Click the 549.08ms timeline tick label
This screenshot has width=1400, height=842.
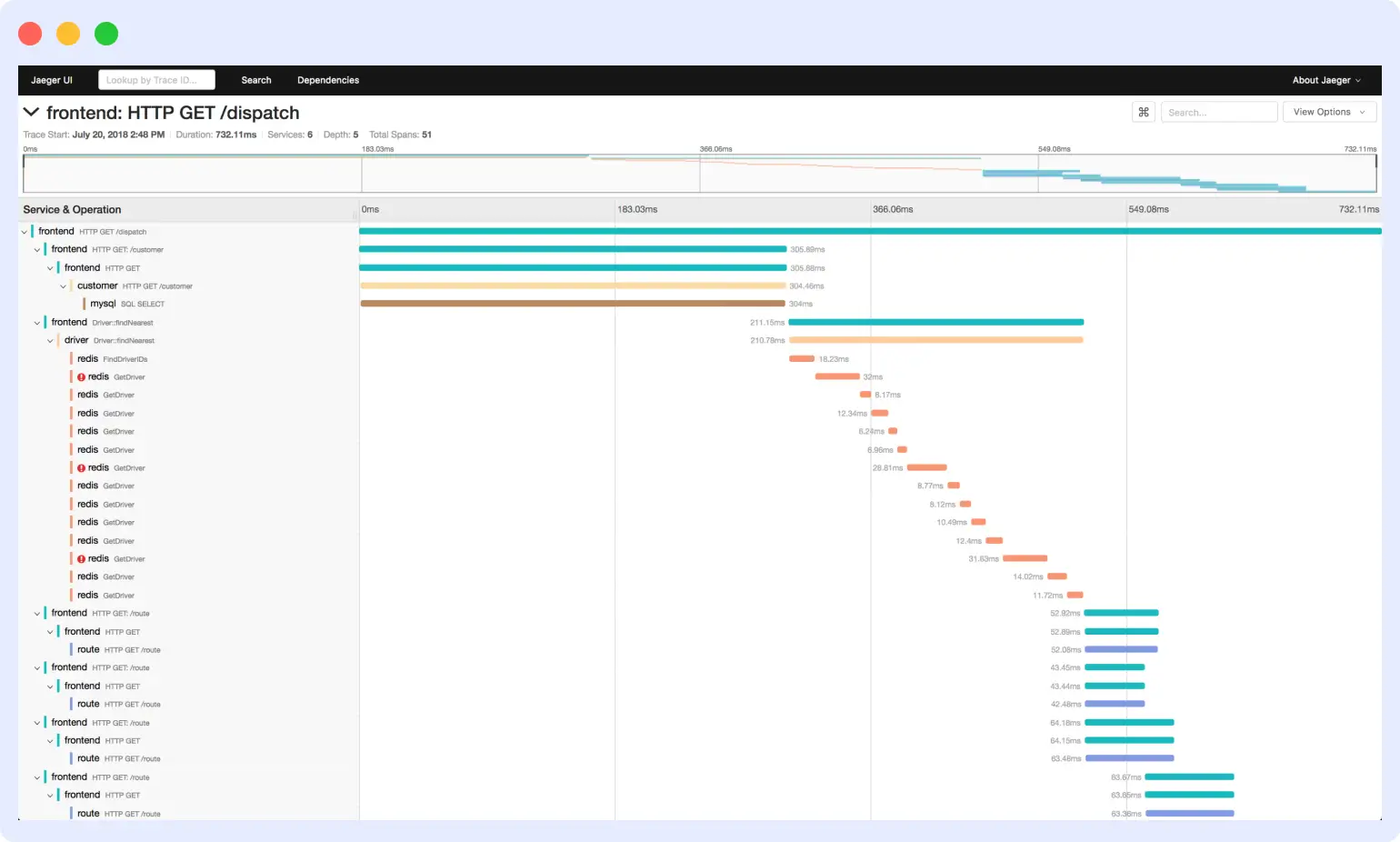1149,209
